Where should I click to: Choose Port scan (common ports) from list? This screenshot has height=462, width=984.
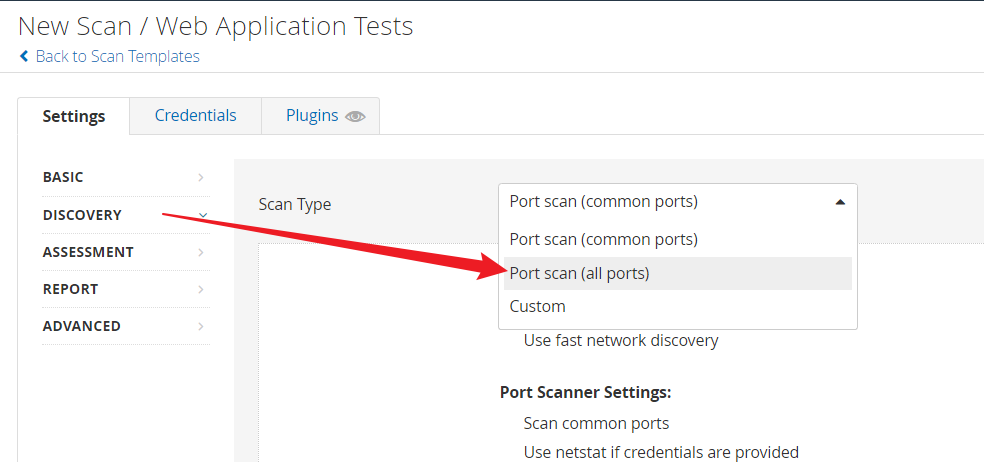(x=603, y=240)
